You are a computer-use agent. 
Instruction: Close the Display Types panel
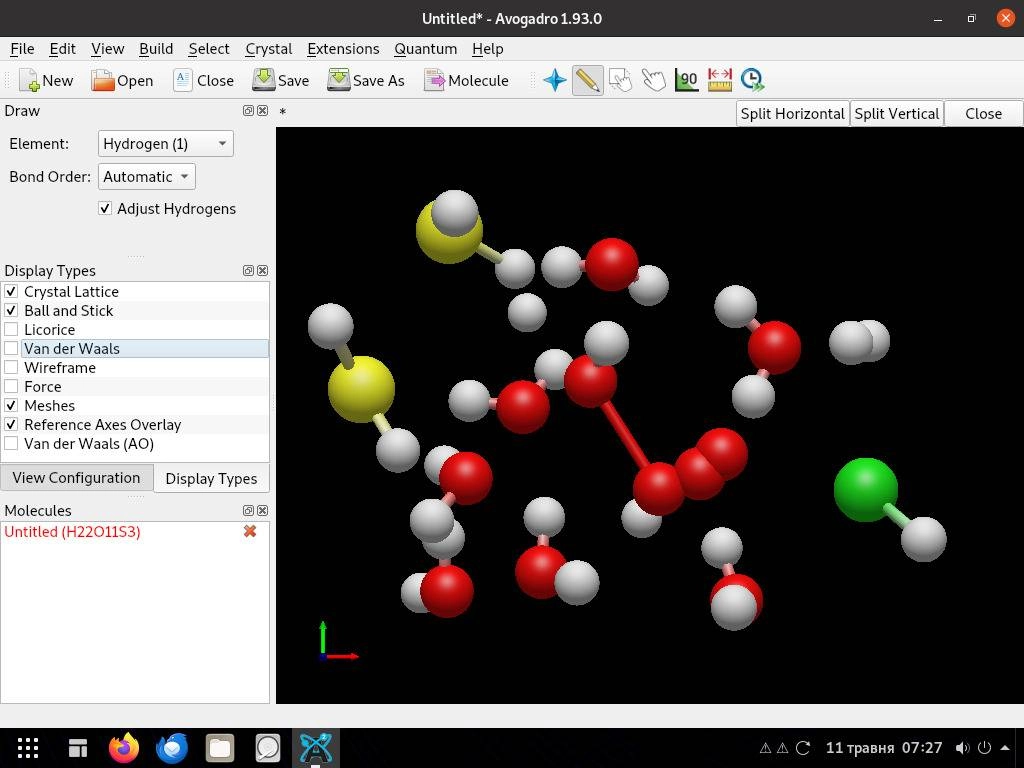[x=263, y=270]
